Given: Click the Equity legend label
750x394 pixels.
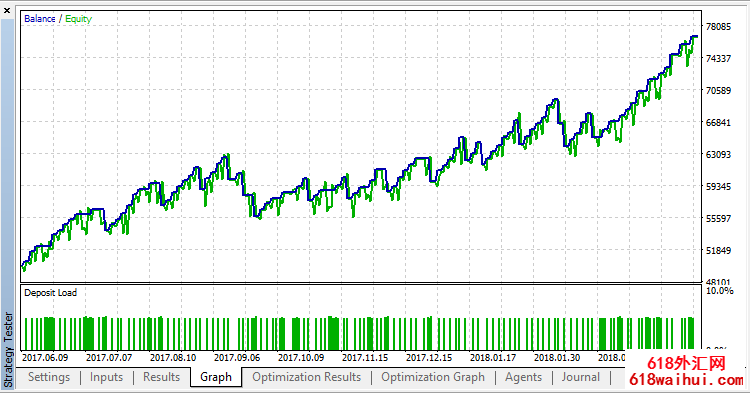Looking at the screenshot, I should pyautogui.click(x=78, y=19).
